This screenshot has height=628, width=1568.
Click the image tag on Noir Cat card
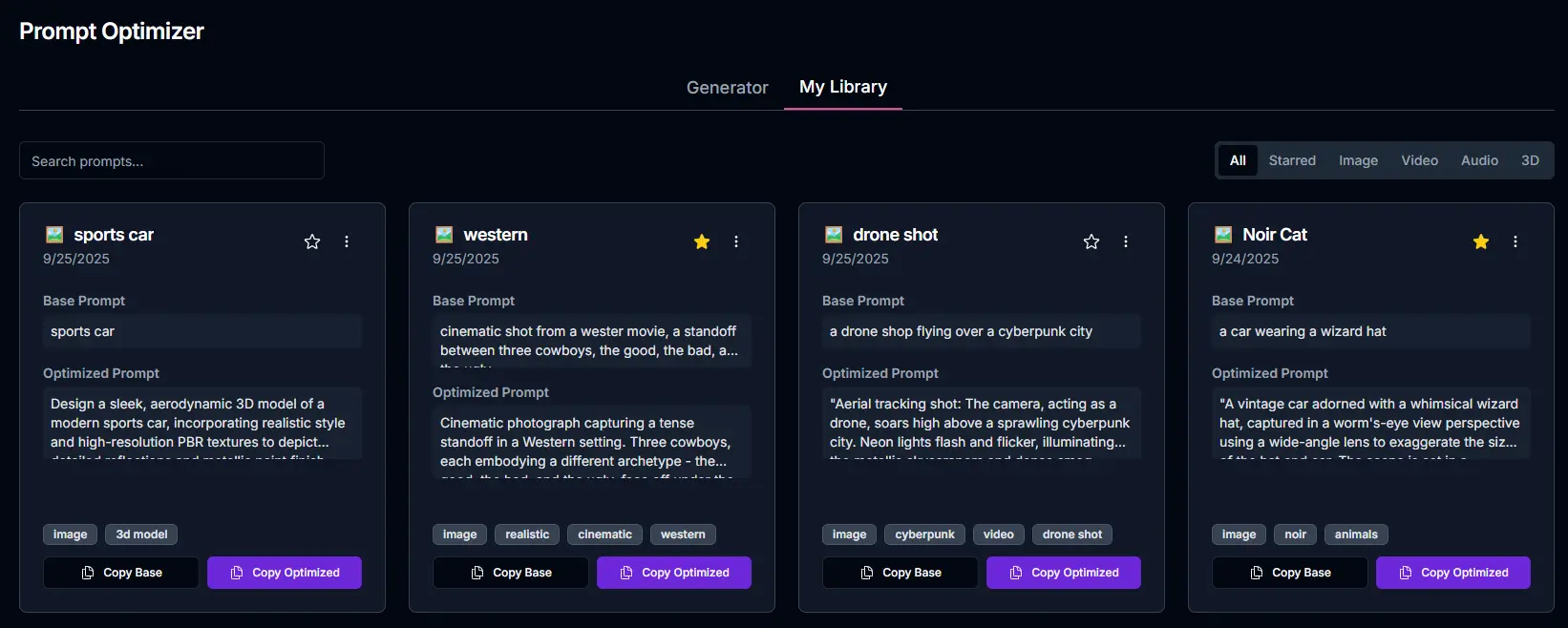1239,534
